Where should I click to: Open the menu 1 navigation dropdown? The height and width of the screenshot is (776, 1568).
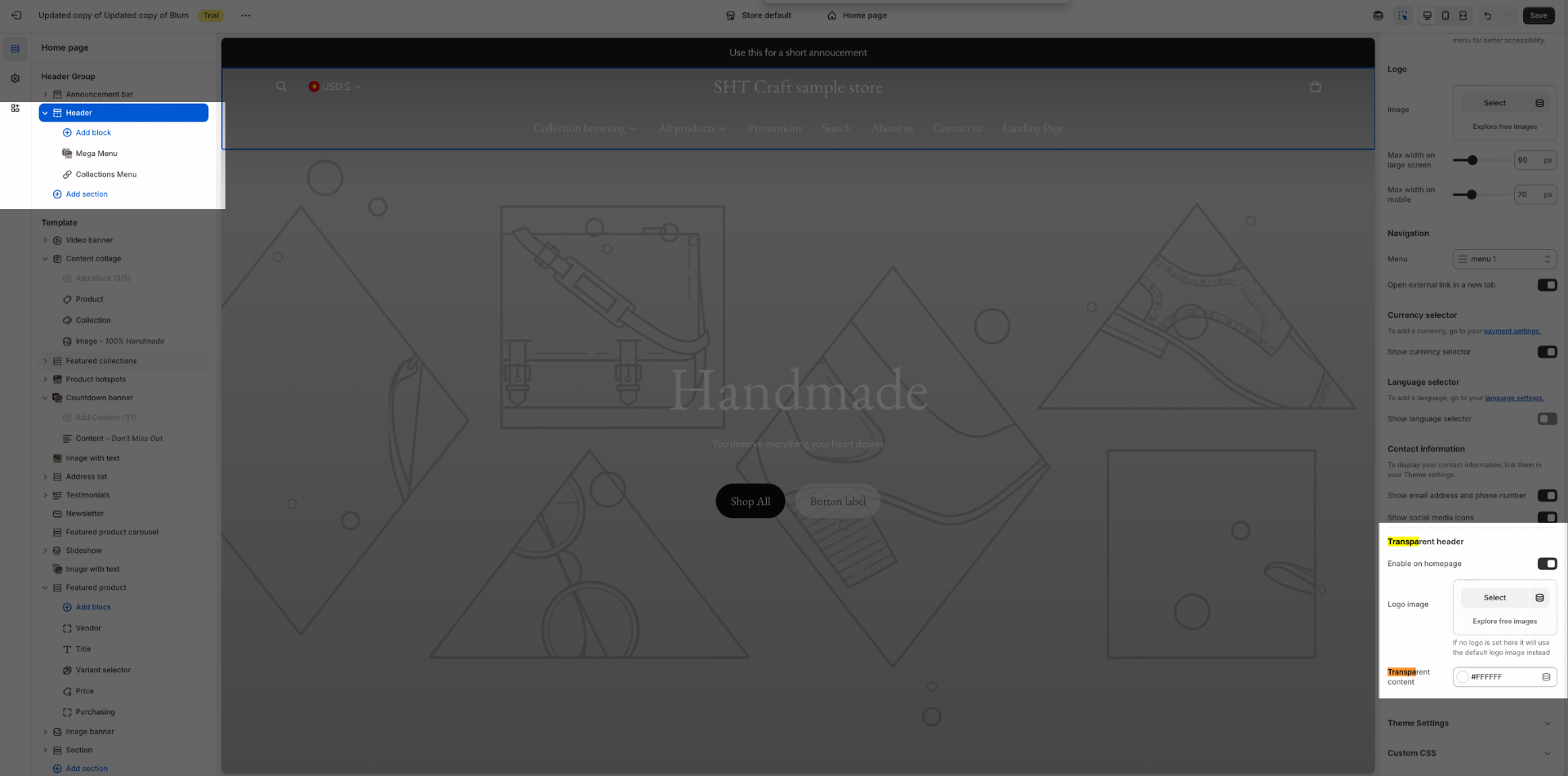1504,259
